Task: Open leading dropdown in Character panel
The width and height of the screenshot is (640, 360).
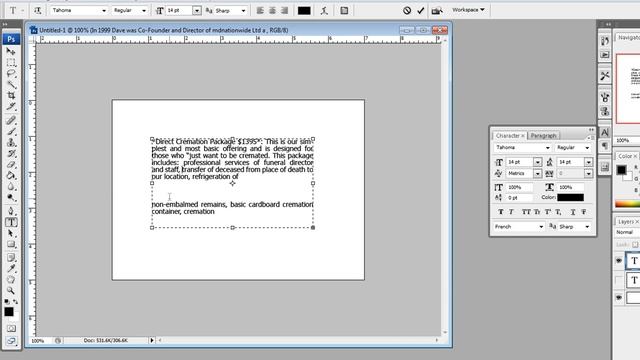Action: 588,162
